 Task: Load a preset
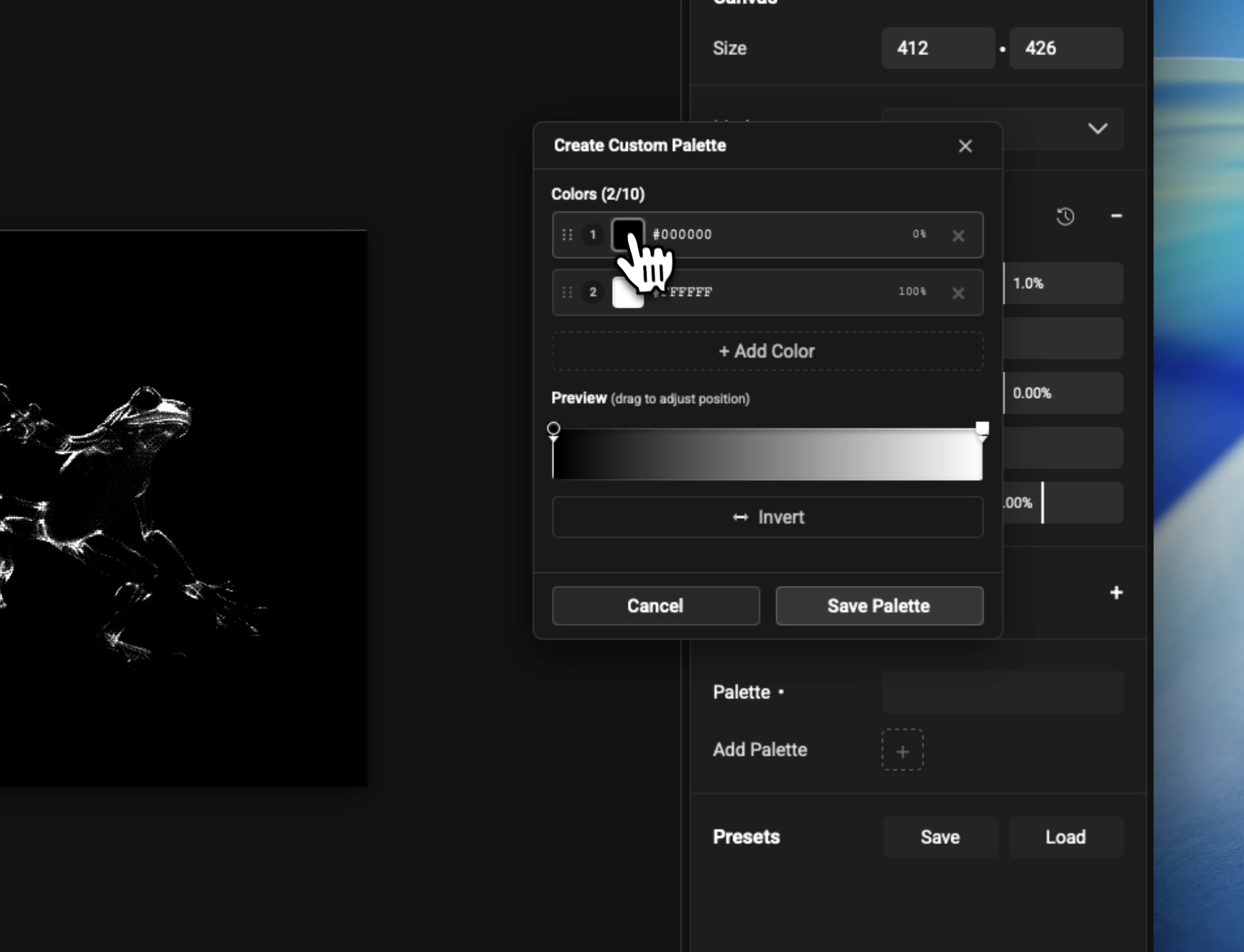point(1065,837)
